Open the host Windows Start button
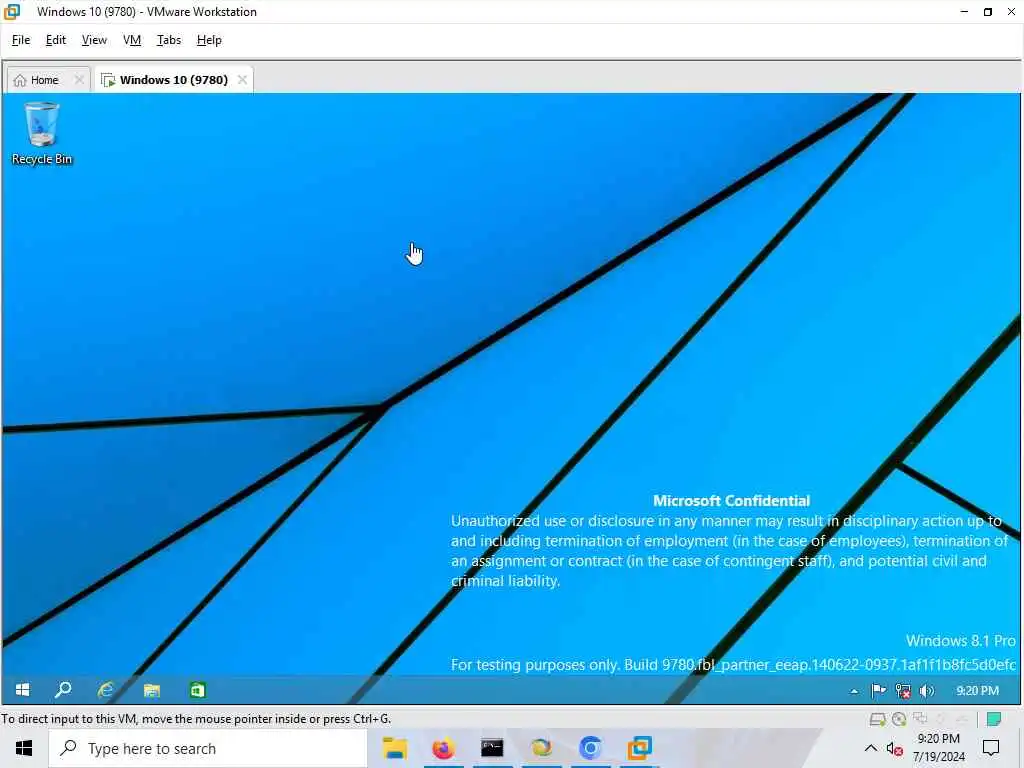 tap(24, 748)
